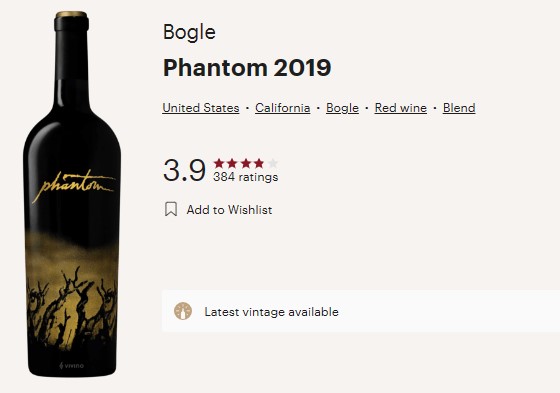Open the California region link
This screenshot has width=560, height=393.
point(282,108)
